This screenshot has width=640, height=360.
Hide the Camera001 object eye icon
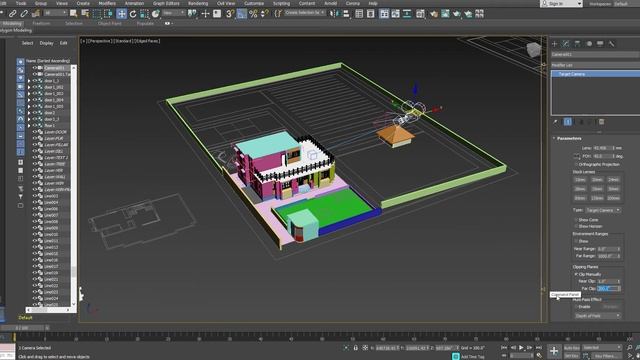(35, 68)
